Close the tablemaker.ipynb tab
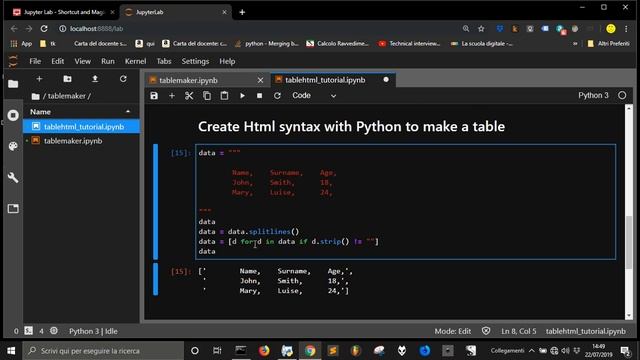The height and width of the screenshot is (360, 640). point(260,80)
